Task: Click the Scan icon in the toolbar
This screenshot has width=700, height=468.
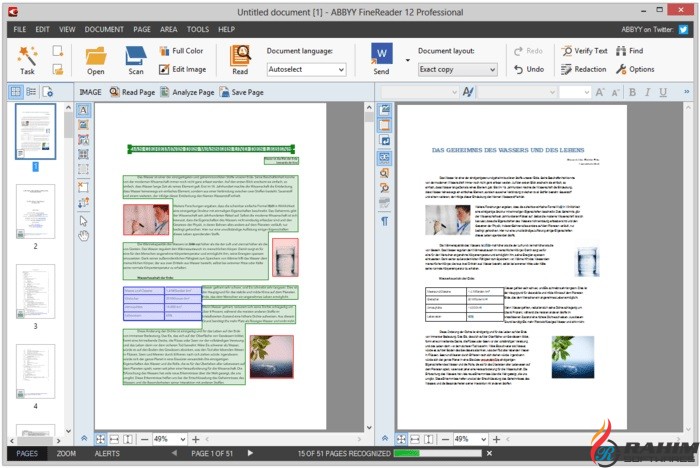Action: point(136,59)
